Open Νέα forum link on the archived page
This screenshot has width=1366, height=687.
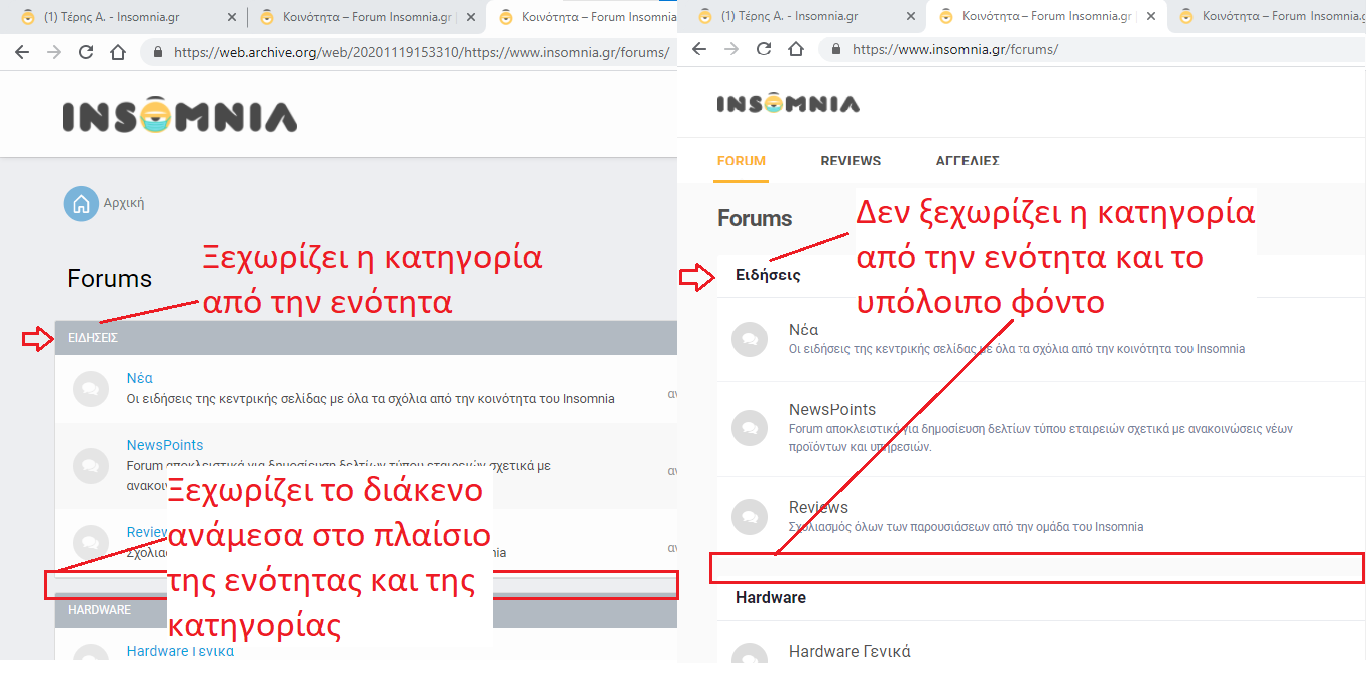point(139,378)
